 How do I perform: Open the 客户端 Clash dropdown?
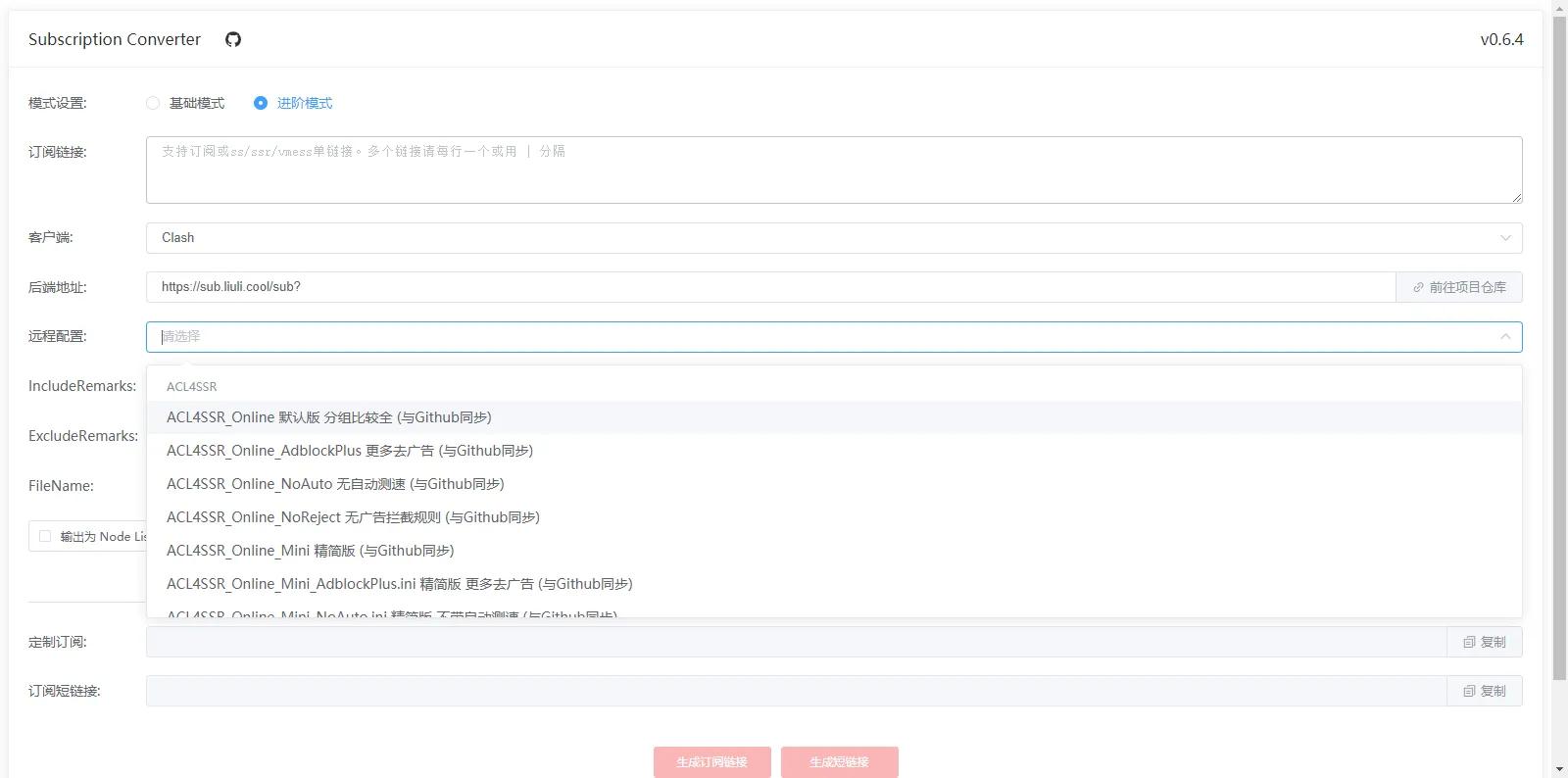point(834,238)
